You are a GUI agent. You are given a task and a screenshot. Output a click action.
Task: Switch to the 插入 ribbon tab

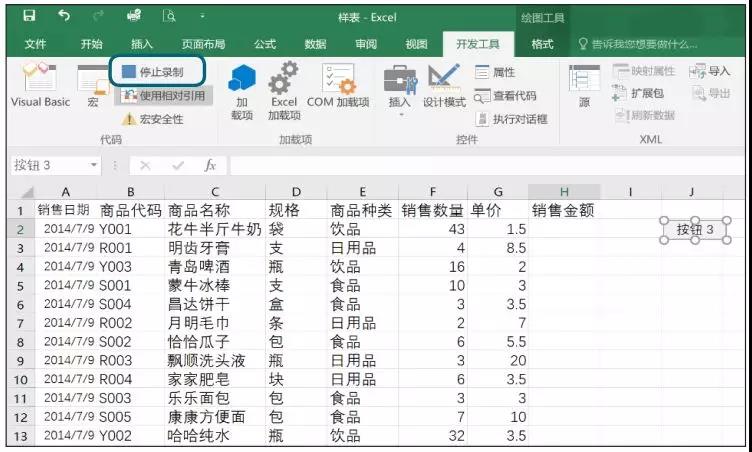tap(141, 44)
